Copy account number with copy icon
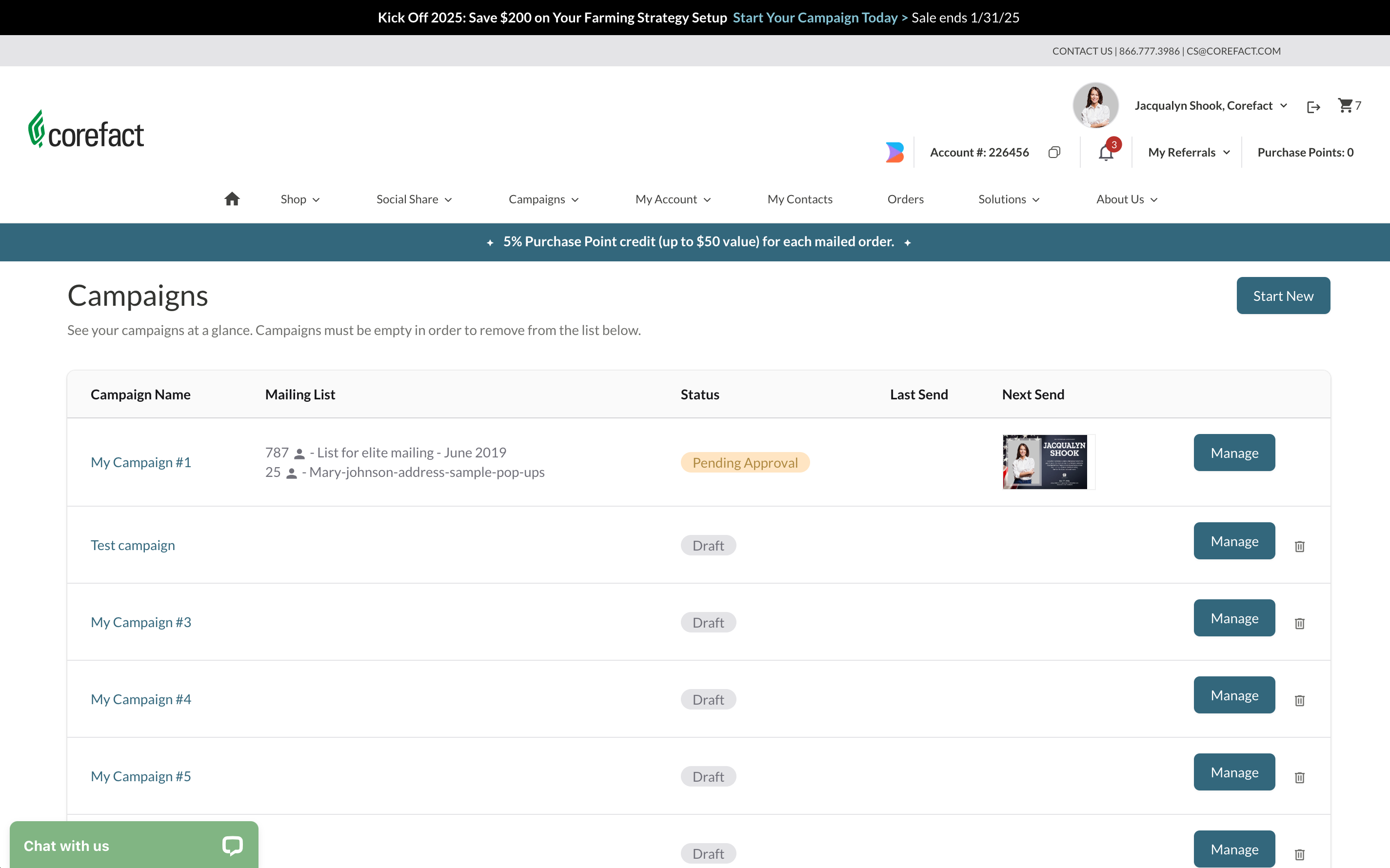 (1054, 152)
